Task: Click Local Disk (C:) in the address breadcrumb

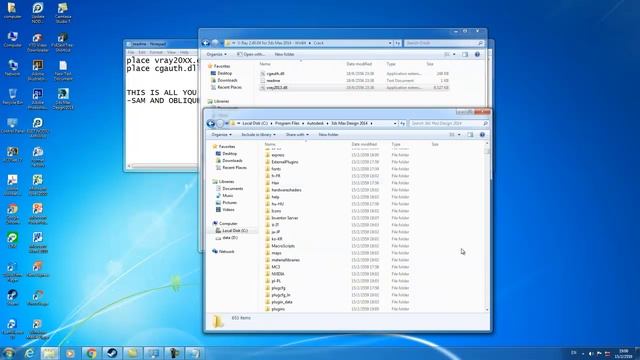Action: pyautogui.click(x=255, y=123)
